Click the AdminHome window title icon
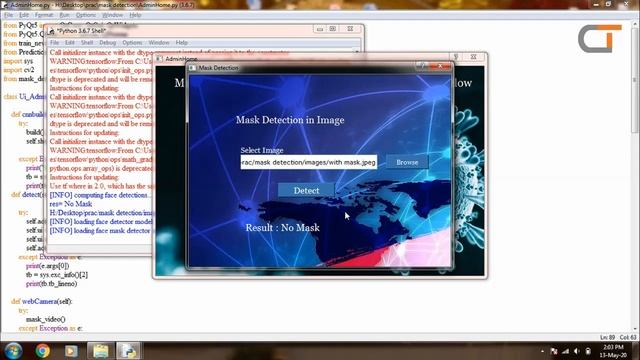The image size is (640, 360). point(159,59)
